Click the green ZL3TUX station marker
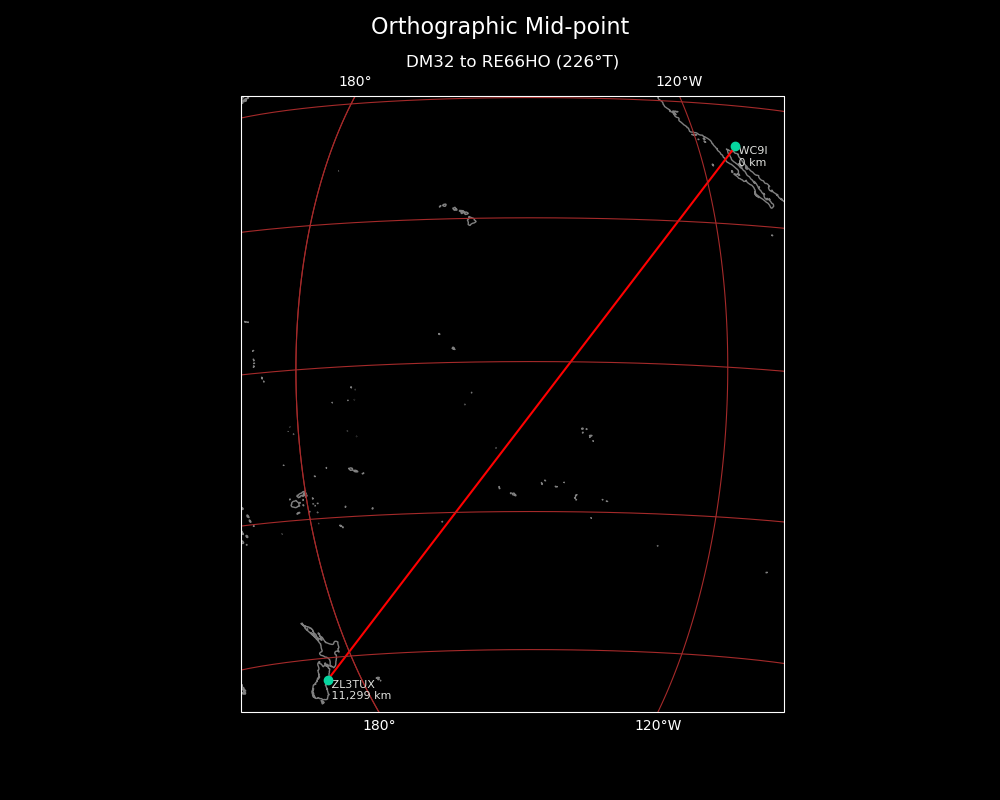This screenshot has height=800, width=1000. (328, 680)
